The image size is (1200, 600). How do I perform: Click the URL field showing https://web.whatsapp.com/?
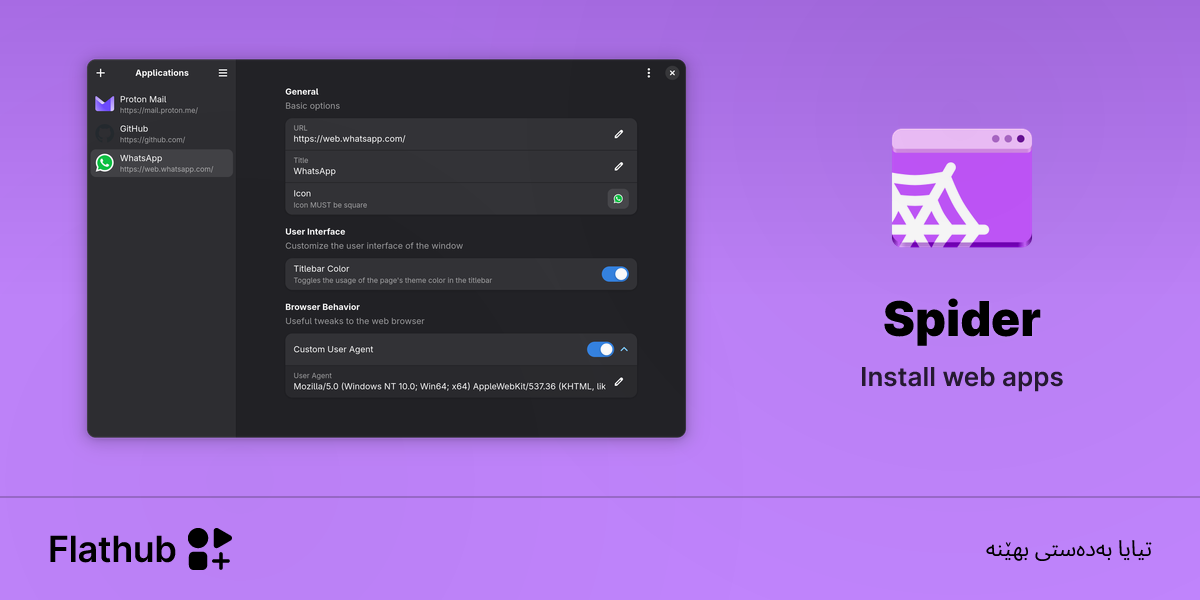click(461, 134)
